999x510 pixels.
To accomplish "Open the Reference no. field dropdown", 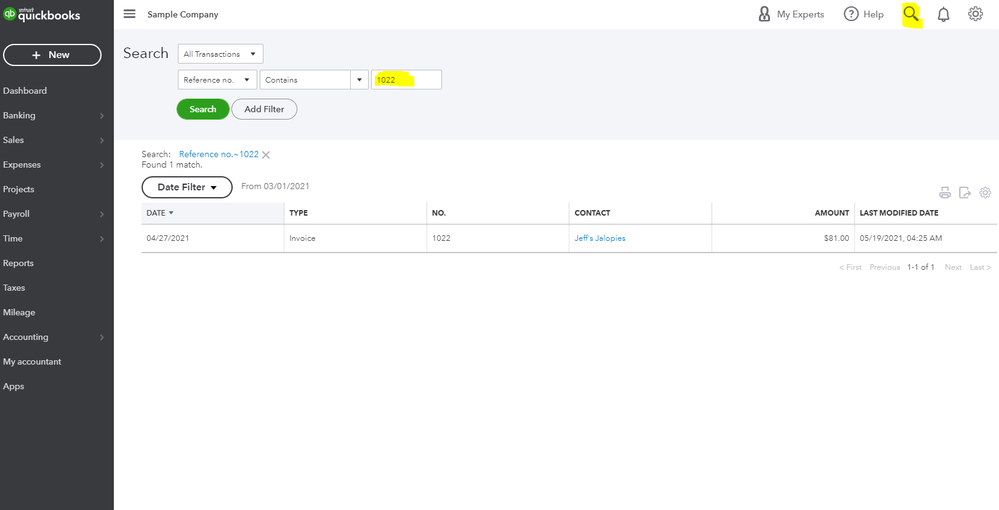I will (x=217, y=80).
